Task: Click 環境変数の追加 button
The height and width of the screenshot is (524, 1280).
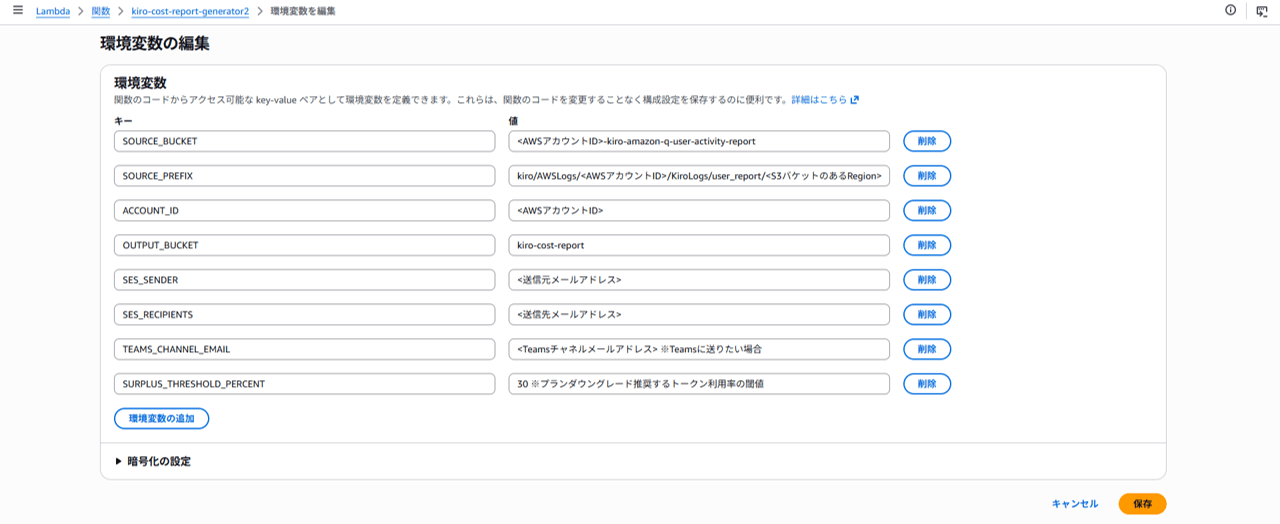Action: coord(162,418)
